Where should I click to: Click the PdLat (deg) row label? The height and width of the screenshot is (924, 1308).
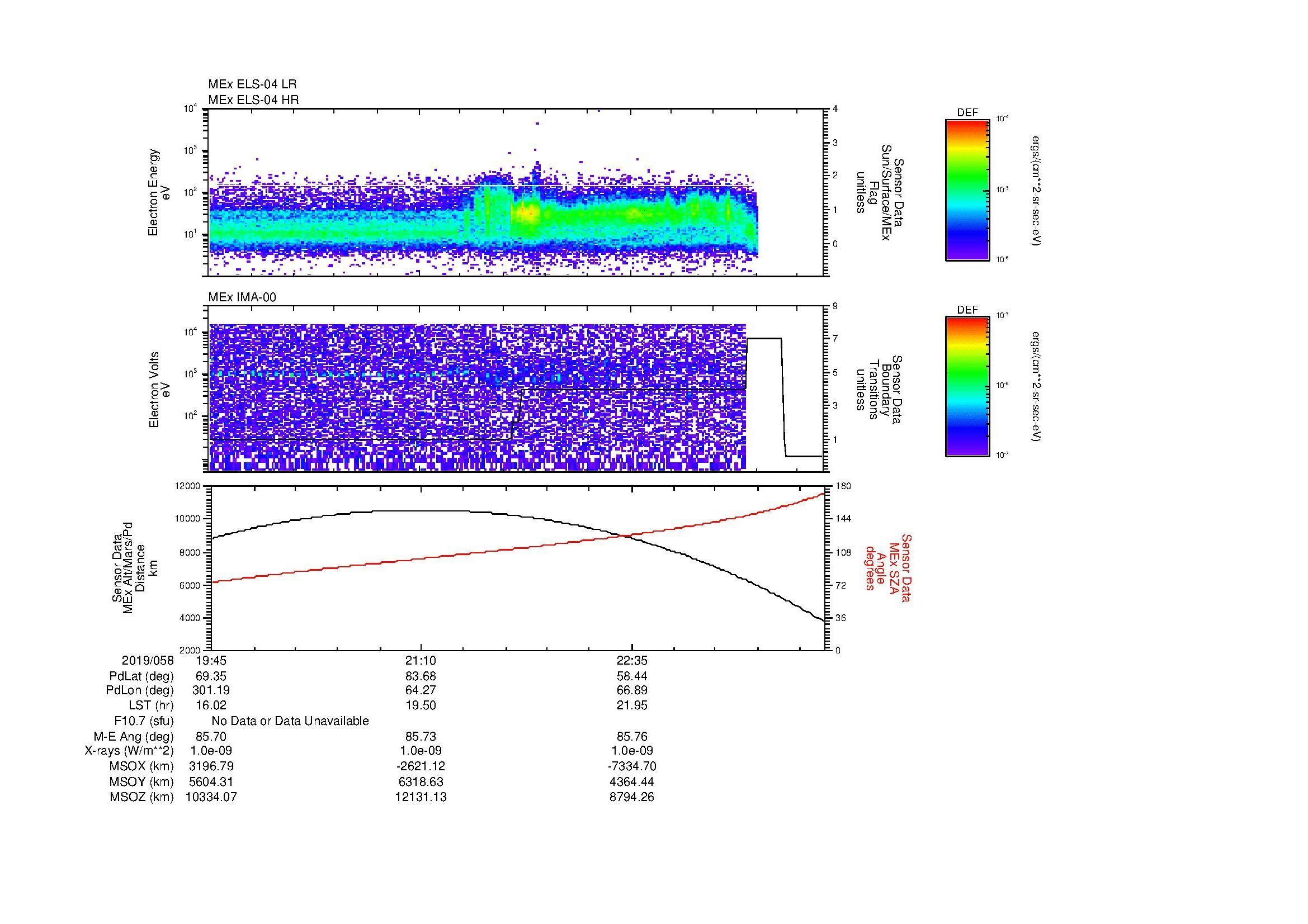[141, 676]
